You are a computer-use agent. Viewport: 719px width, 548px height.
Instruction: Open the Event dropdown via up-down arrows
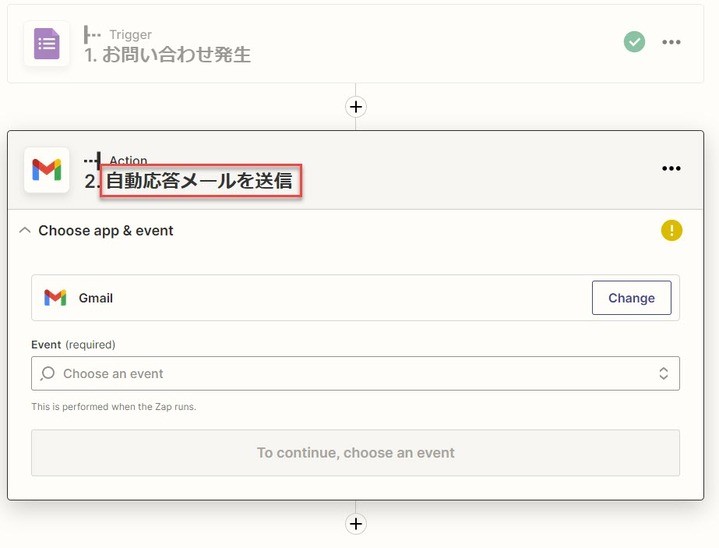[x=663, y=373]
